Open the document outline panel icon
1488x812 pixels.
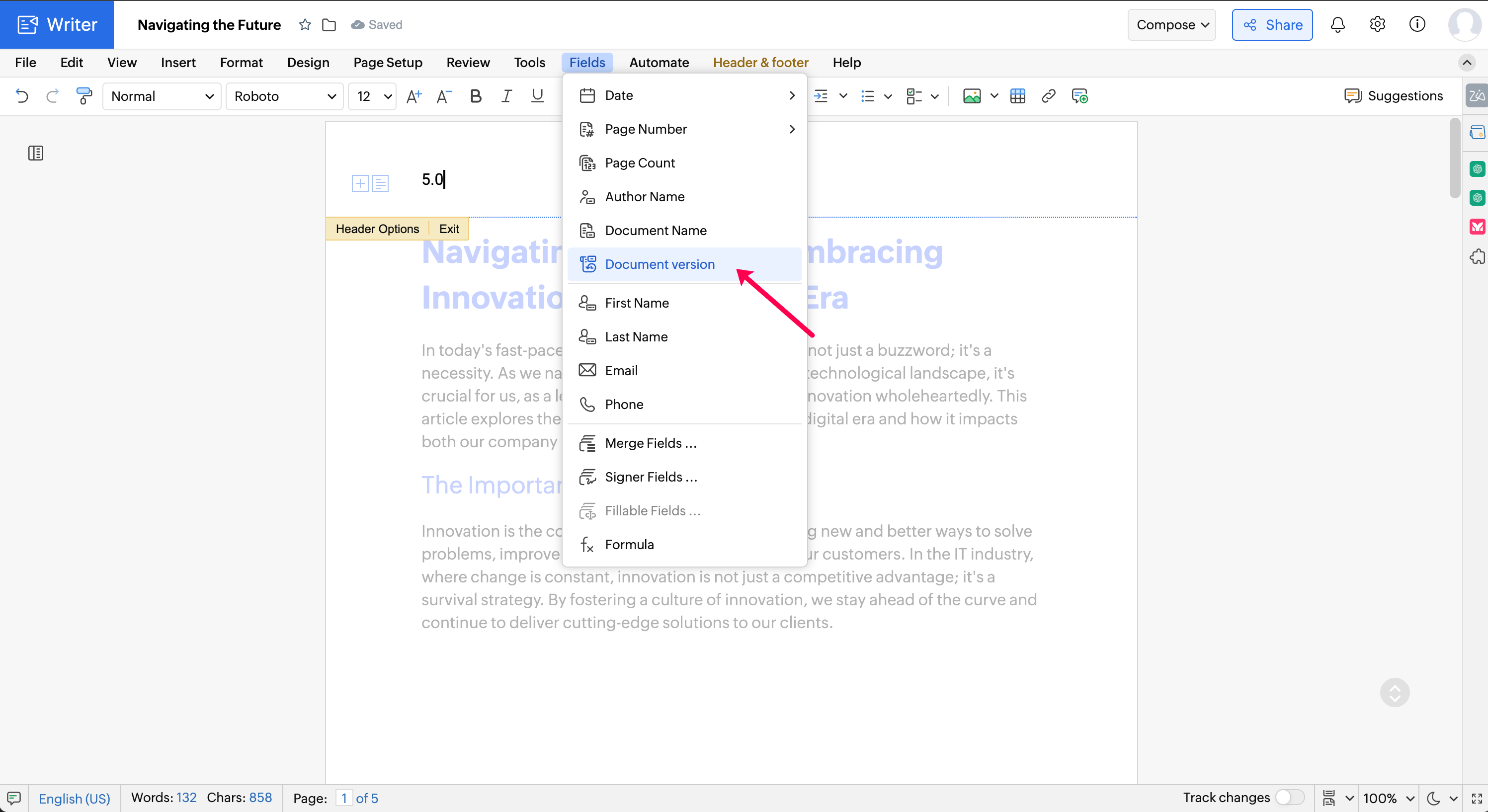pyautogui.click(x=36, y=153)
